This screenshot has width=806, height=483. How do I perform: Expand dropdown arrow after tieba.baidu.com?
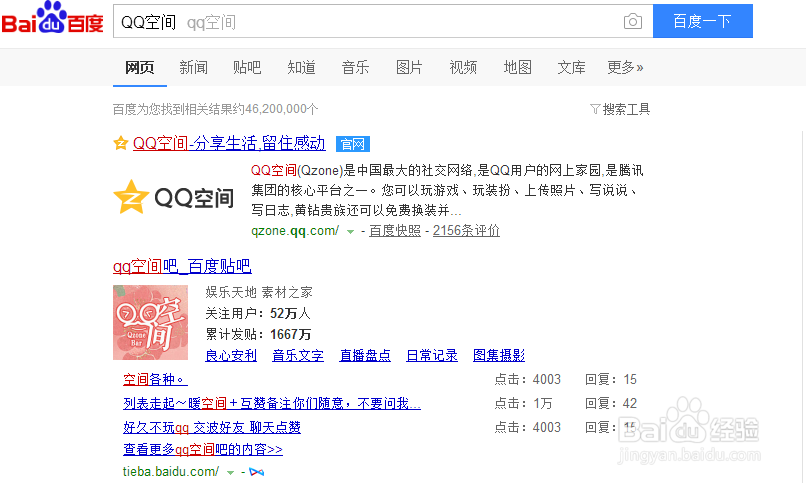tap(230, 472)
